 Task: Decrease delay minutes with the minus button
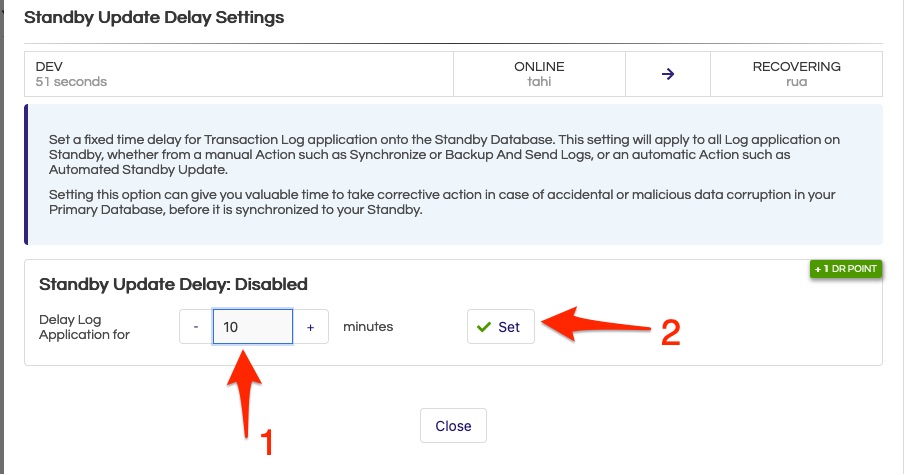[196, 327]
